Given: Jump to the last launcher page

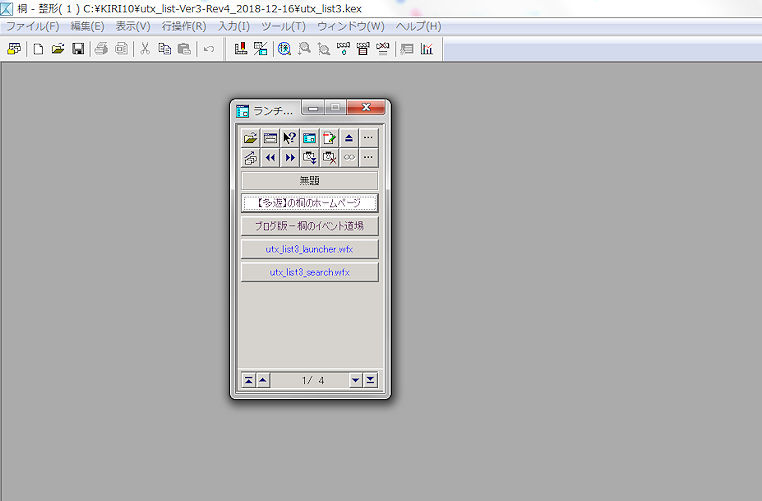Looking at the screenshot, I should point(370,380).
